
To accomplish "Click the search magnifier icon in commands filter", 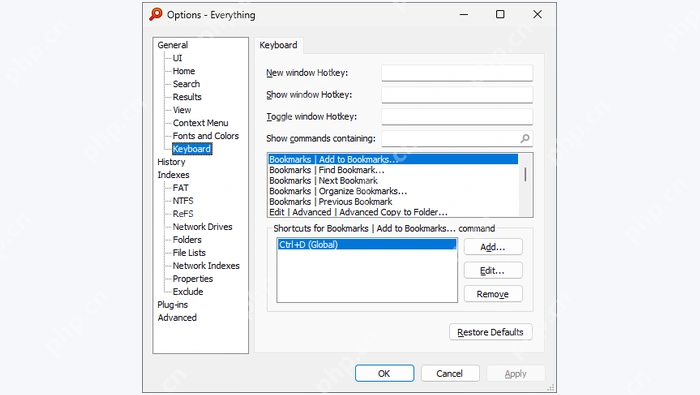I will pyautogui.click(x=525, y=138).
